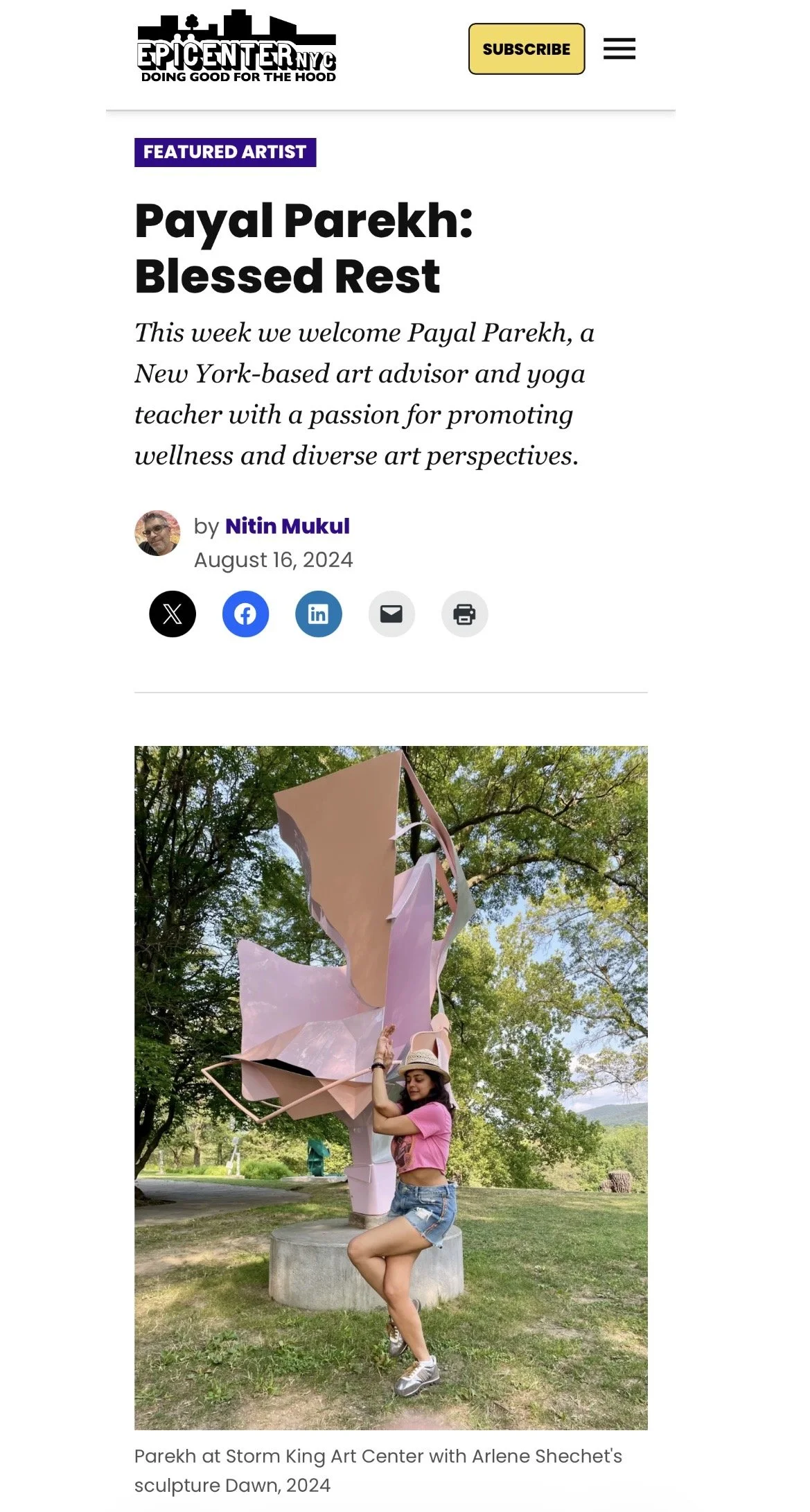
Task: Open Nitin Mukul author page link
Action: tap(288, 526)
